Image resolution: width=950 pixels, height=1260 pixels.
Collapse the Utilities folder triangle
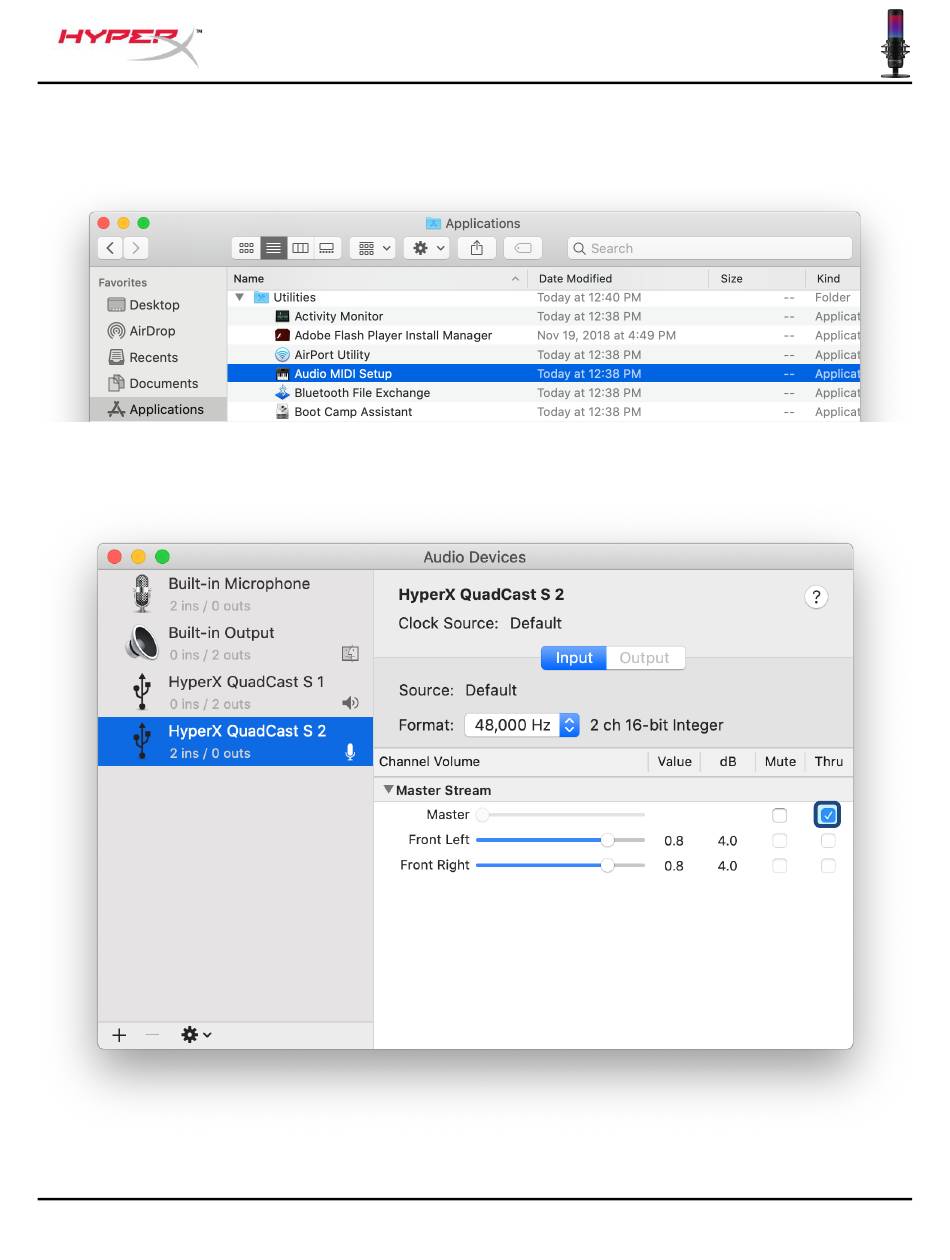tap(239, 297)
